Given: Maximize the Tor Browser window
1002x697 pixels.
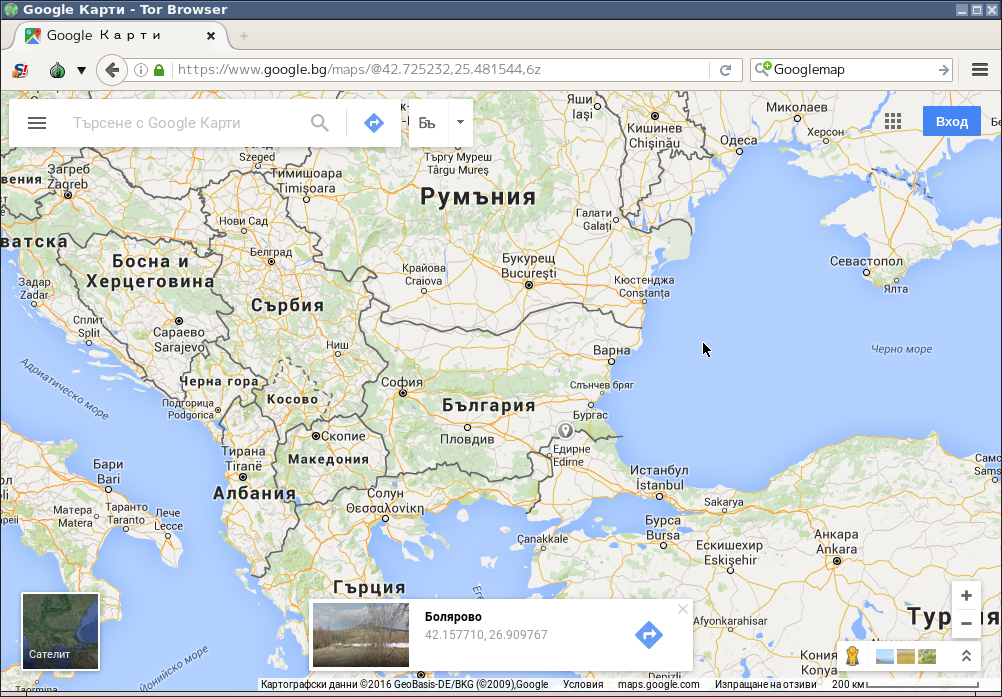Looking at the screenshot, I should pos(977,10).
